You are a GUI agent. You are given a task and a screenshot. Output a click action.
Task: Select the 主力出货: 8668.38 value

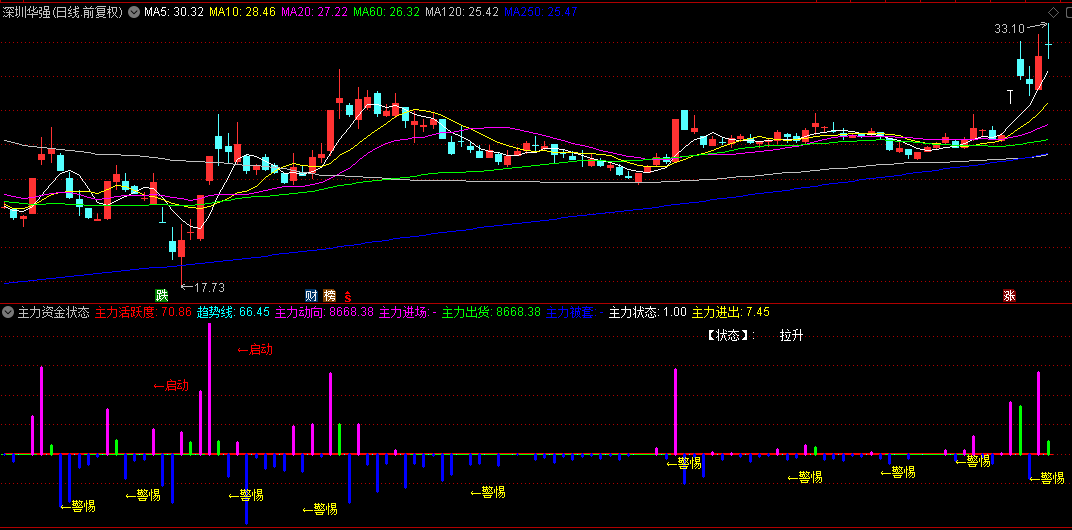tap(491, 313)
